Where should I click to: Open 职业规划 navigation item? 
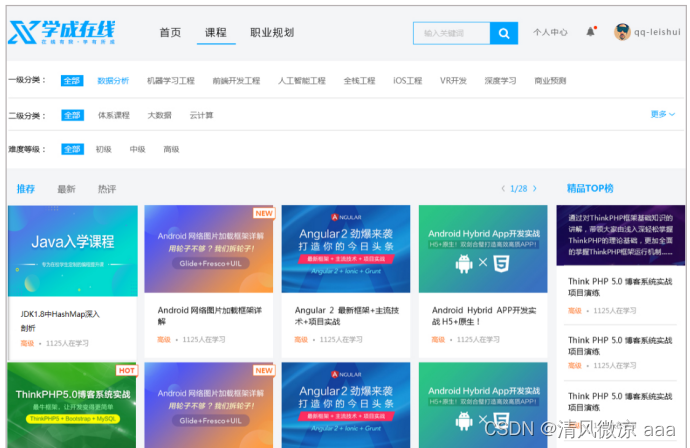coord(272,33)
